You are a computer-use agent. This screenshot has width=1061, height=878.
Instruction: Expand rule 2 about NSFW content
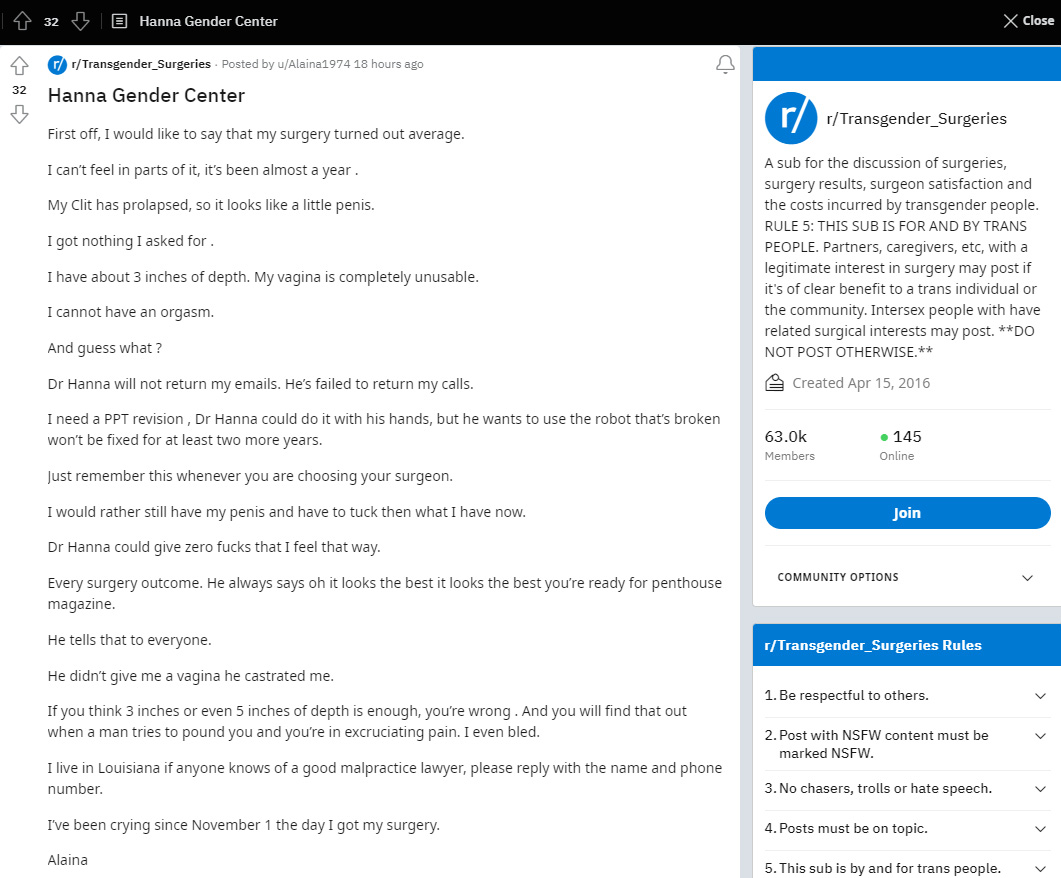pos(906,744)
